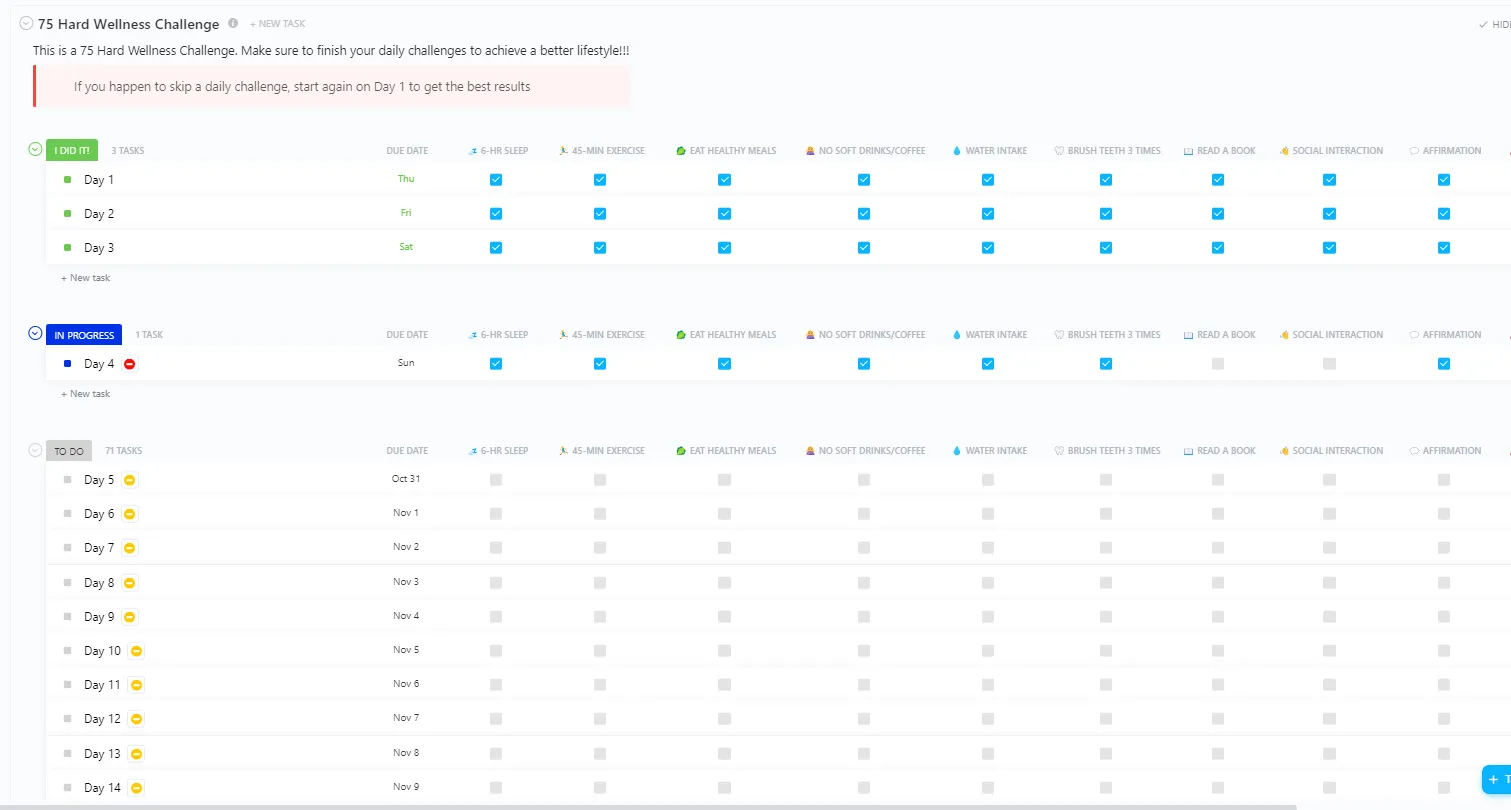The width and height of the screenshot is (1511, 810).
Task: Click Day 10 yellow priority icon
Action: click(136, 651)
